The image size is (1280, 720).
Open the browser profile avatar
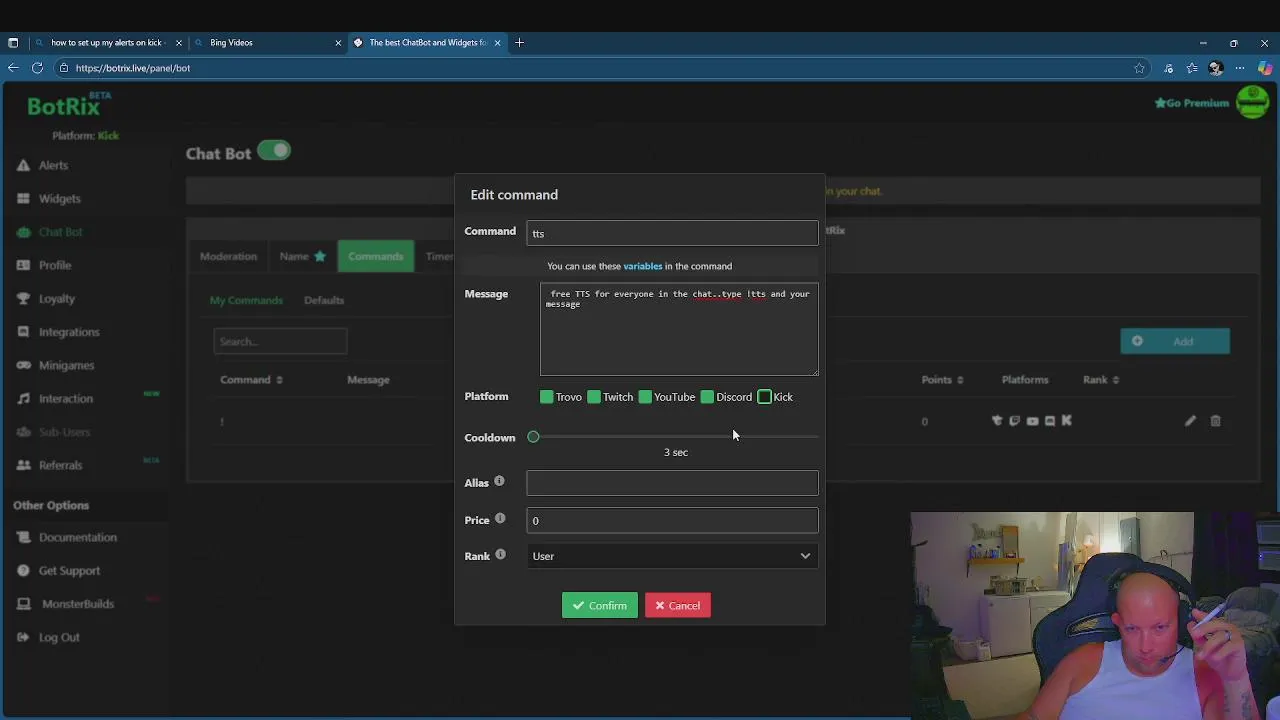pos(1216,68)
